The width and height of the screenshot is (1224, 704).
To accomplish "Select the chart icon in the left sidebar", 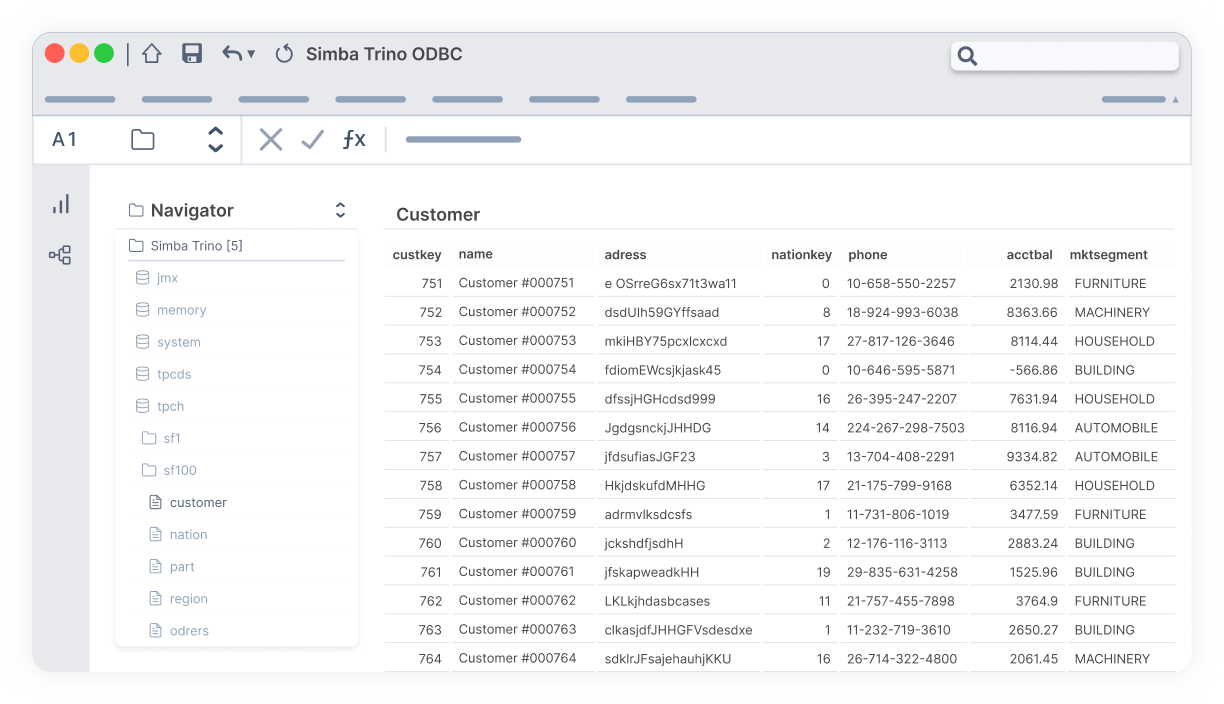I will coord(61,203).
